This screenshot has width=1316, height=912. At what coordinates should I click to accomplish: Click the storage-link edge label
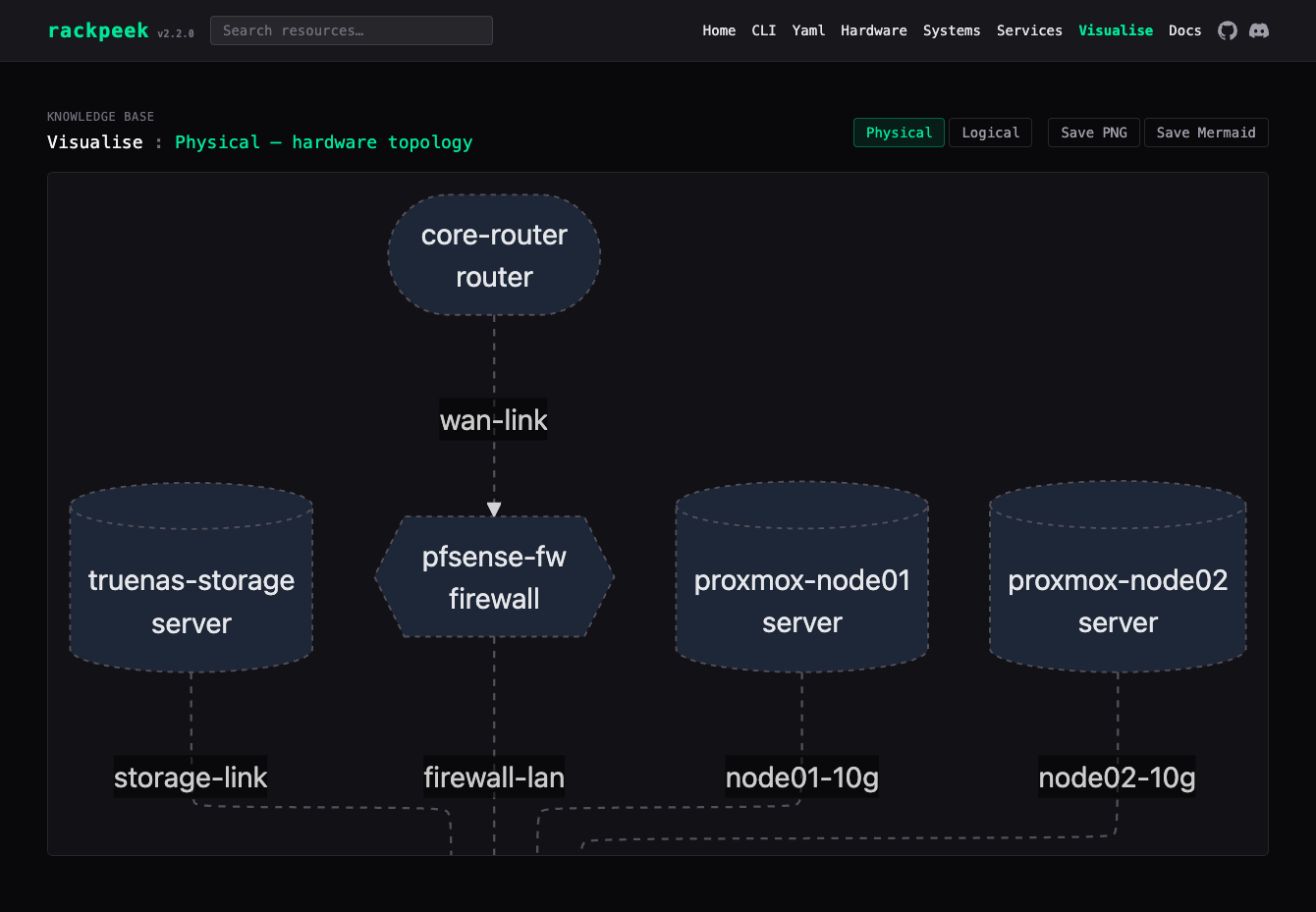pyautogui.click(x=191, y=778)
